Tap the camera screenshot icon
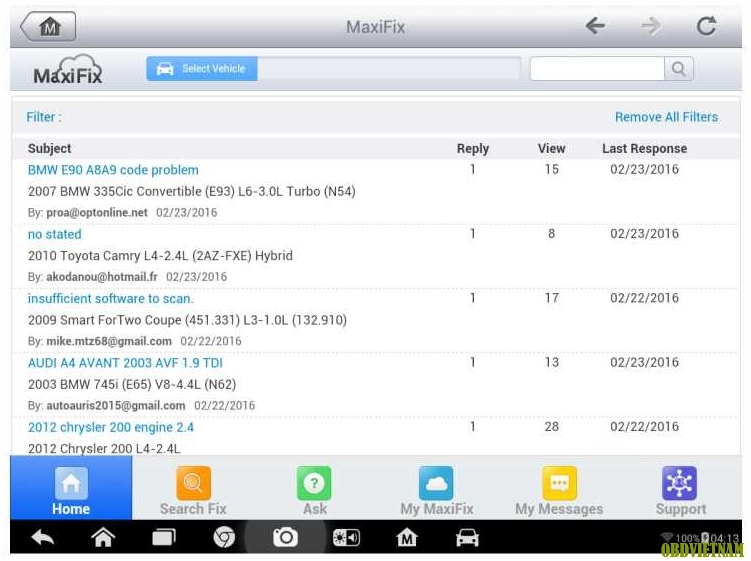The height and width of the screenshot is (561, 751). pos(285,538)
